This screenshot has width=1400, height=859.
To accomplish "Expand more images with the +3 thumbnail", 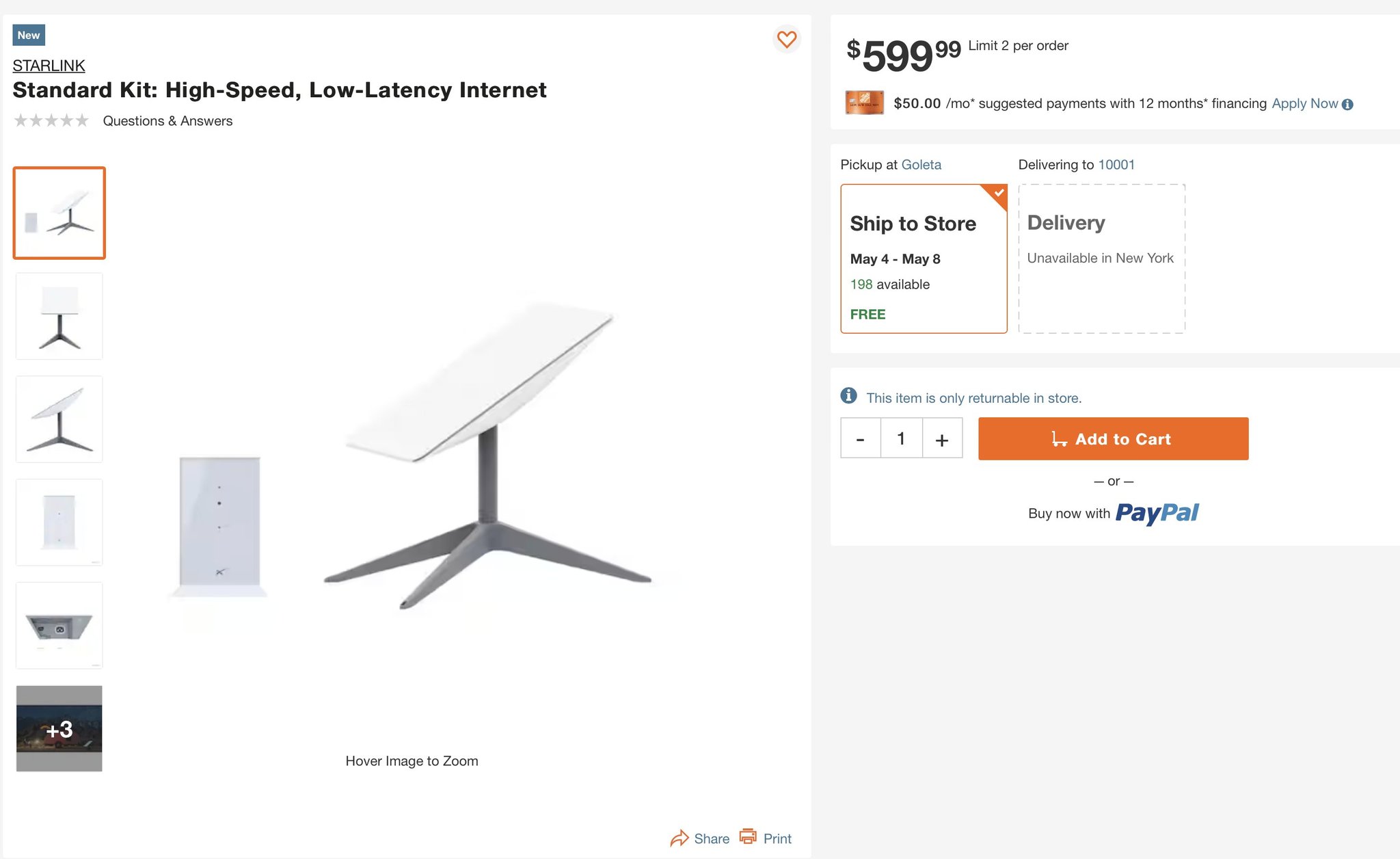I will tap(59, 728).
